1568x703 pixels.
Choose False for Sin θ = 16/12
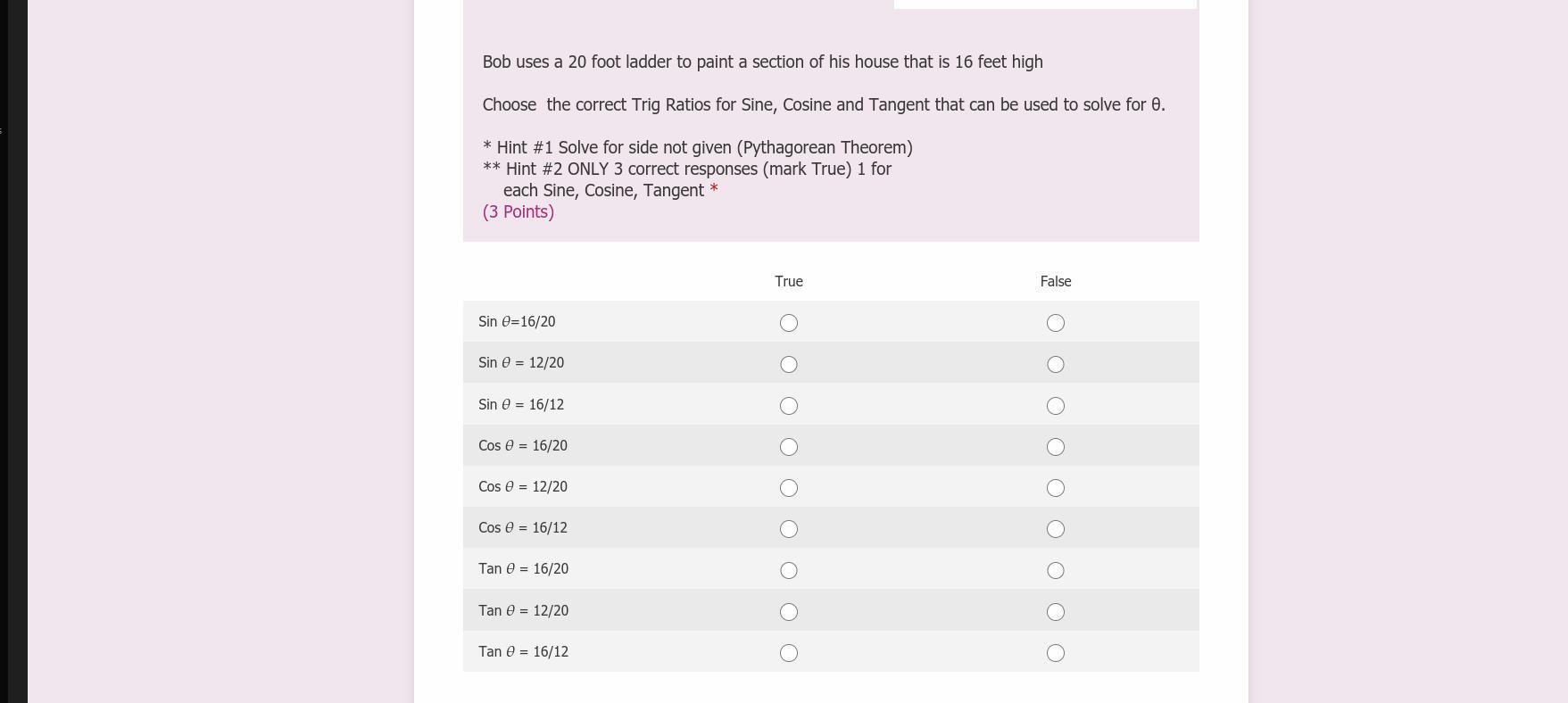tap(1055, 406)
